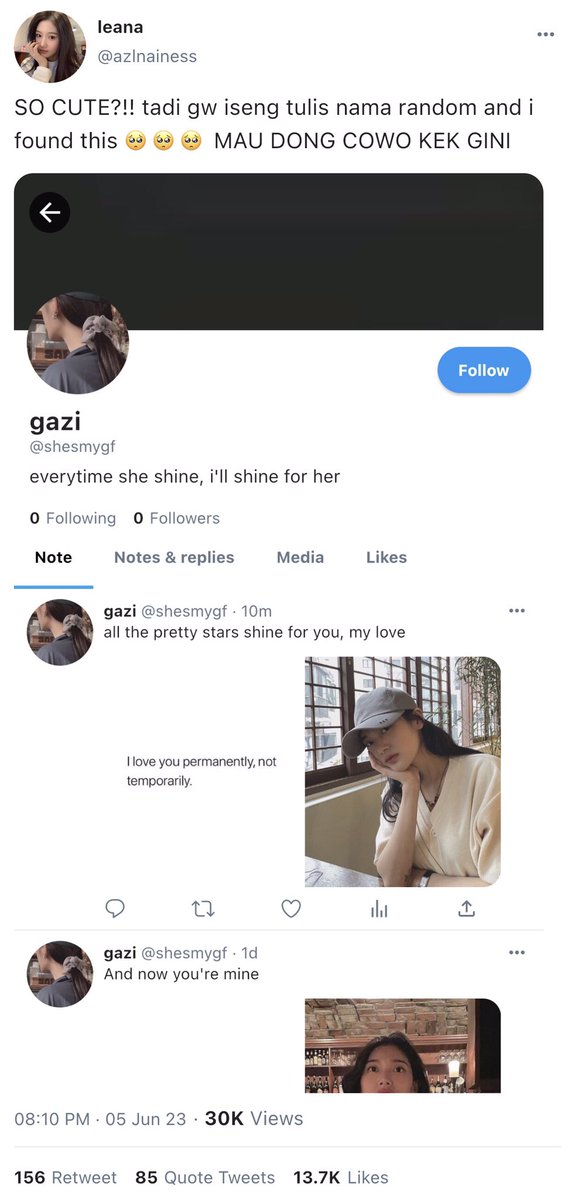
Task: Open the Media tab
Action: coord(300,558)
